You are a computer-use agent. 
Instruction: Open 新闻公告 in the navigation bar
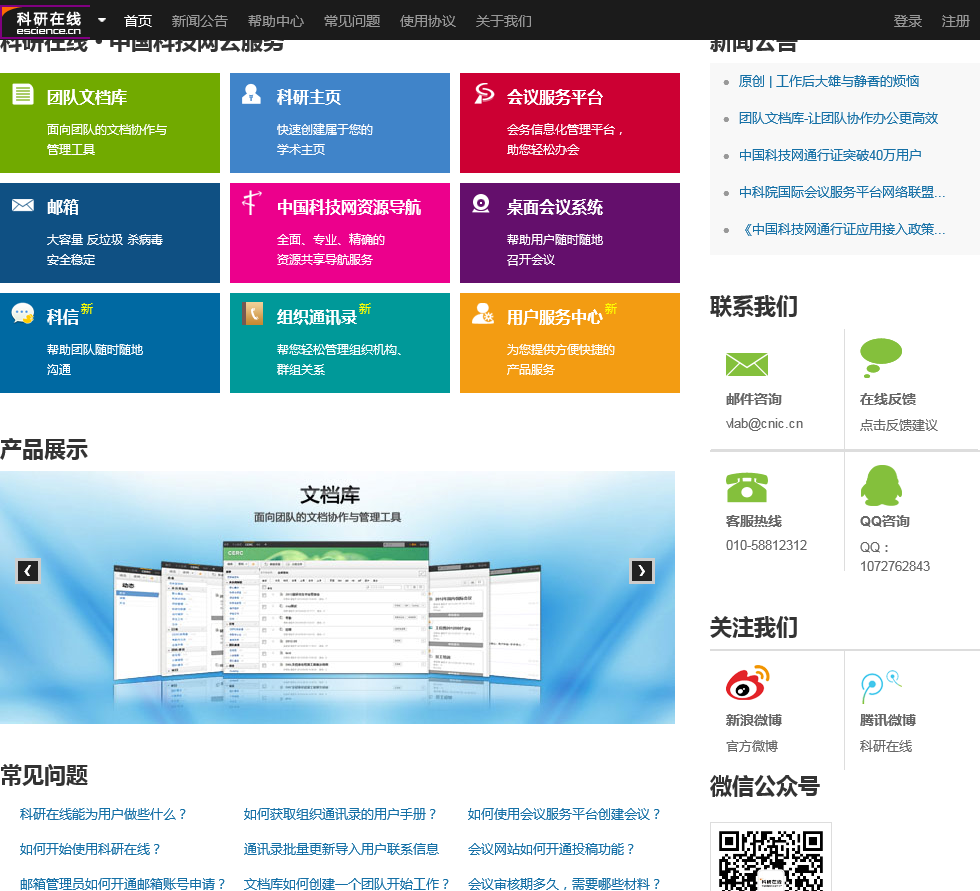click(x=199, y=21)
